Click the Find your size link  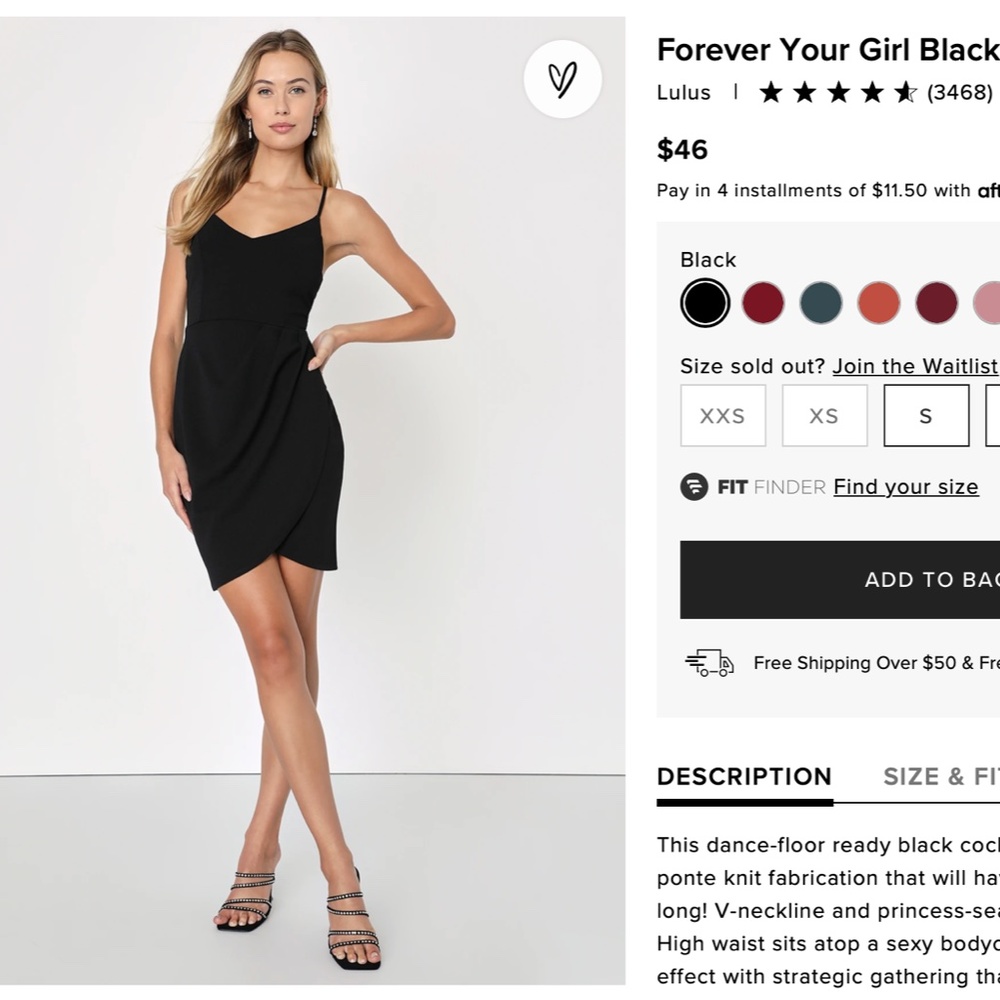[x=905, y=487]
